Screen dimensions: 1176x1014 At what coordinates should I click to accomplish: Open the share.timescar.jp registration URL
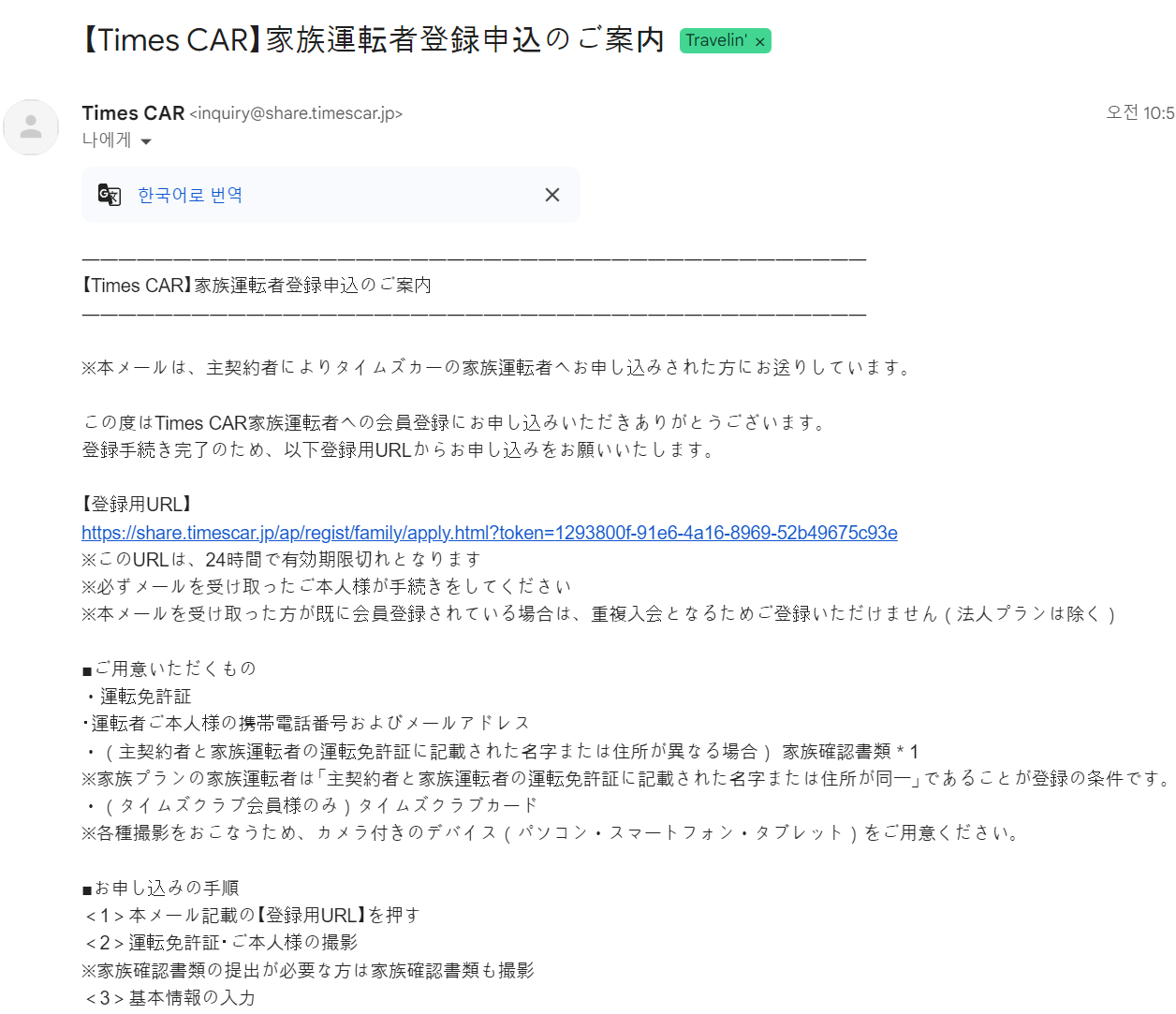[x=490, y=533]
